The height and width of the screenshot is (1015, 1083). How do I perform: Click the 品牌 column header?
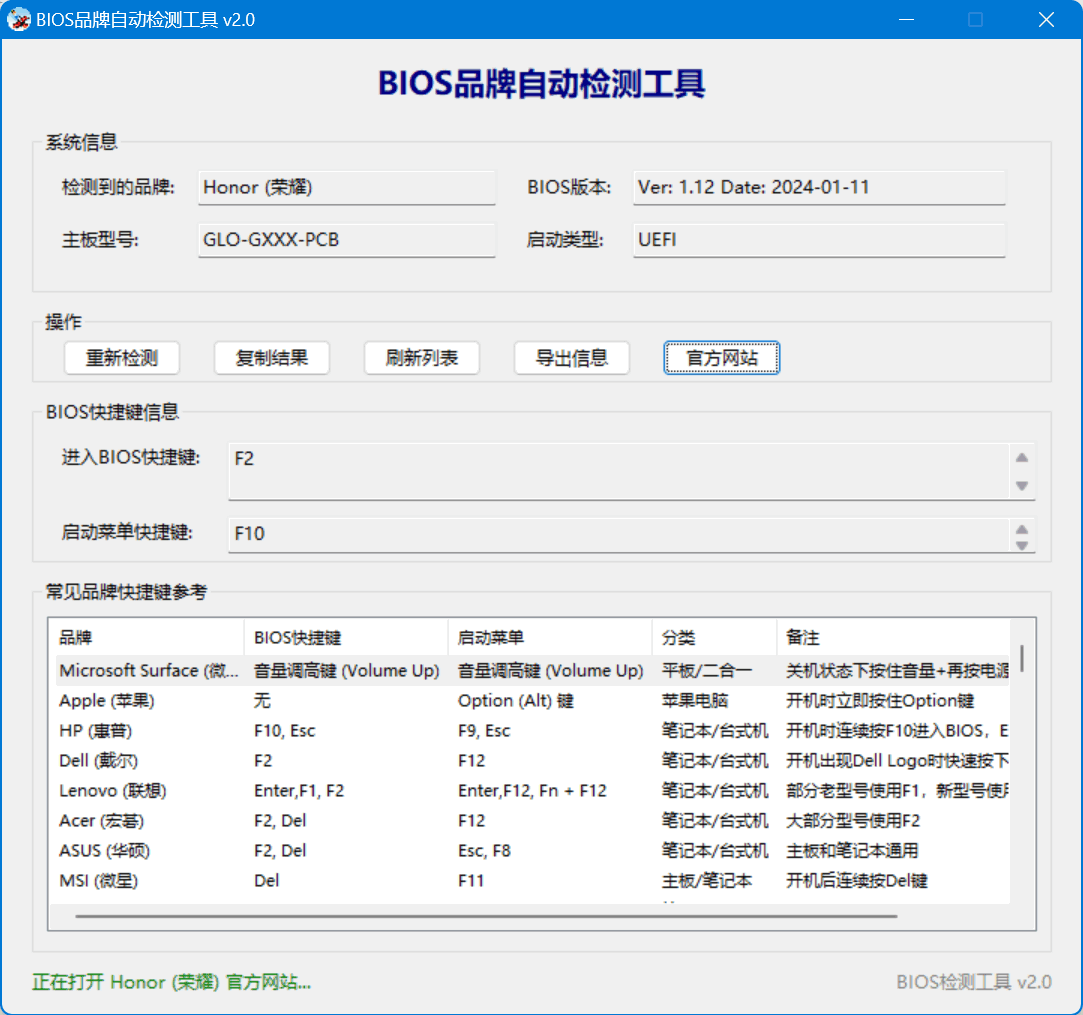(145, 637)
